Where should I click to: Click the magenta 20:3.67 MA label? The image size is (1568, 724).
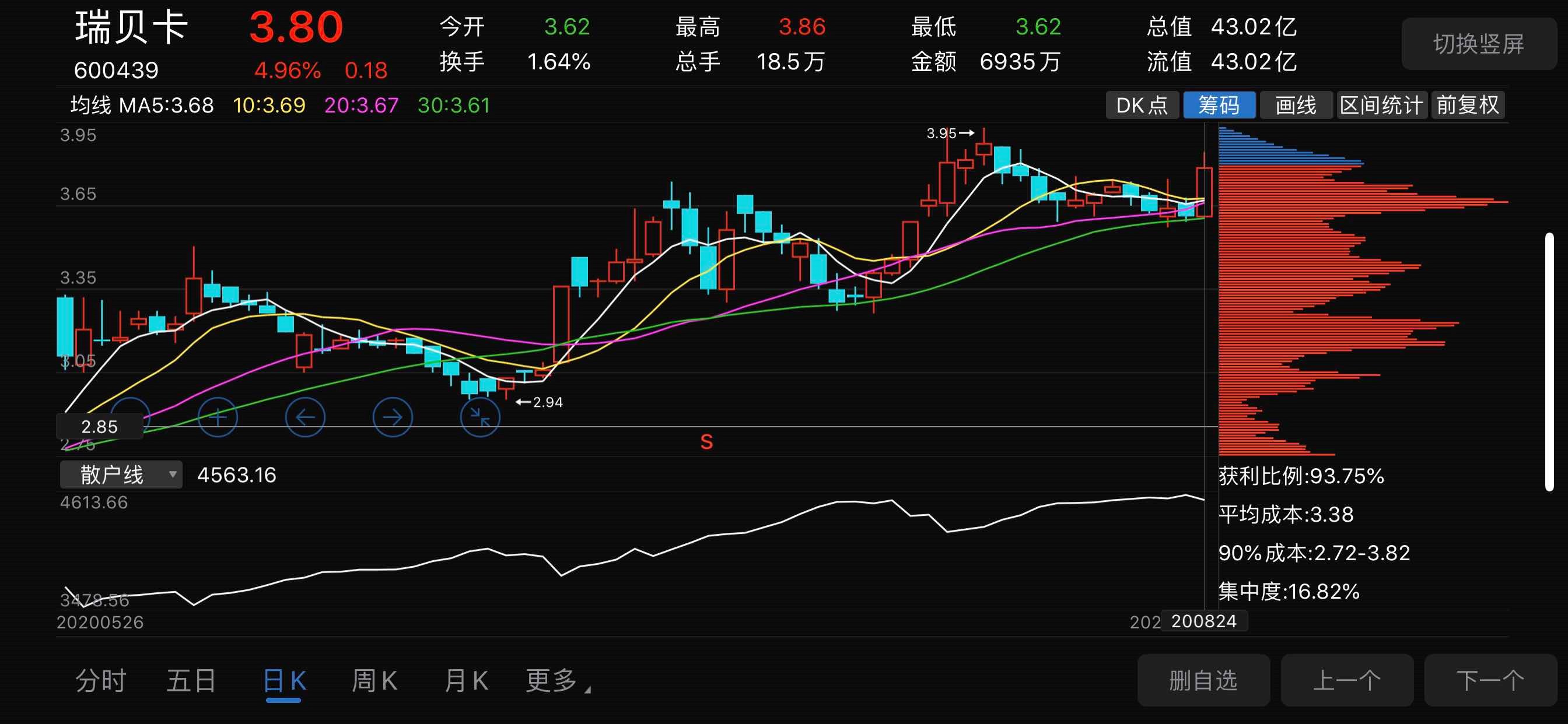point(362,106)
